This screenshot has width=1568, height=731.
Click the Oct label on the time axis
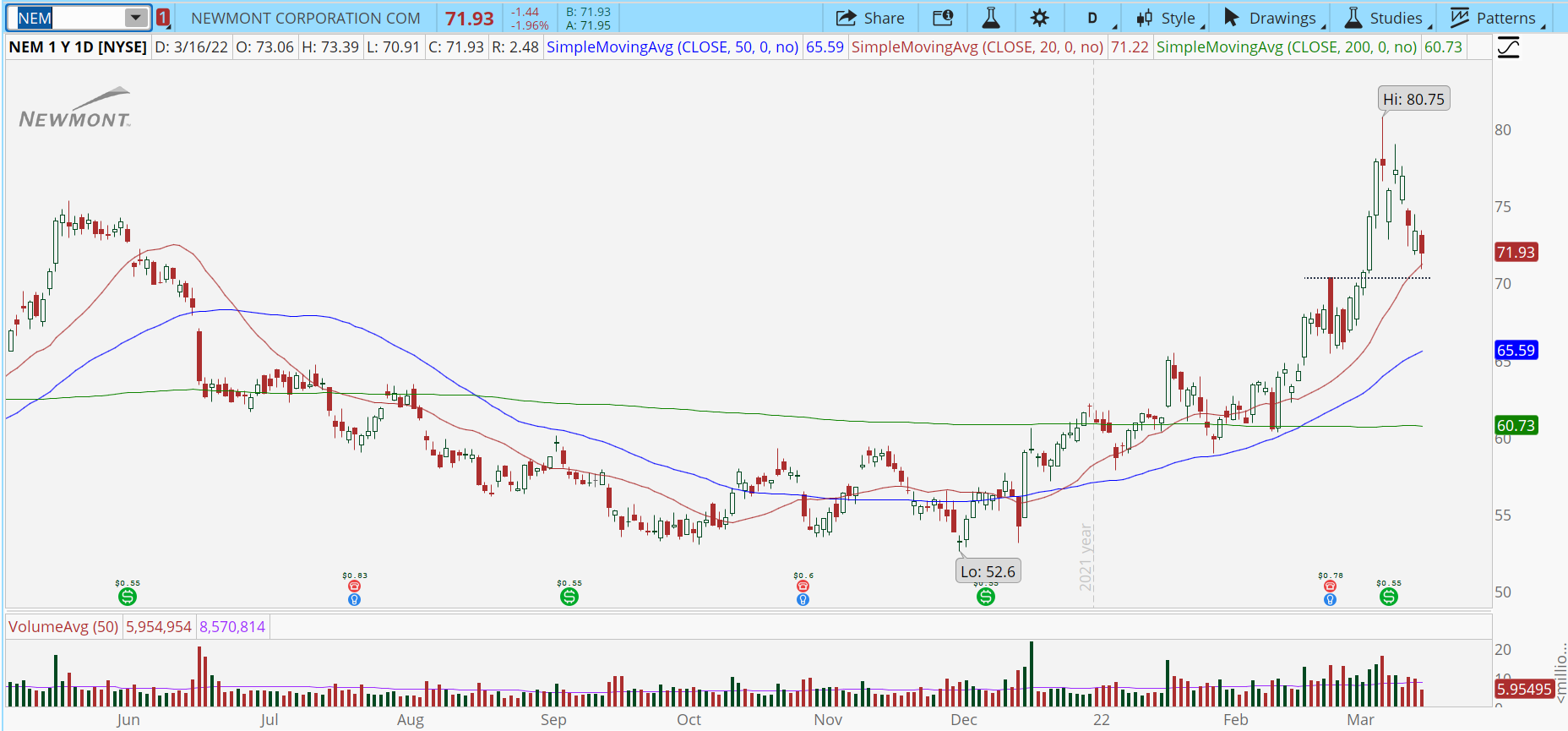(689, 720)
